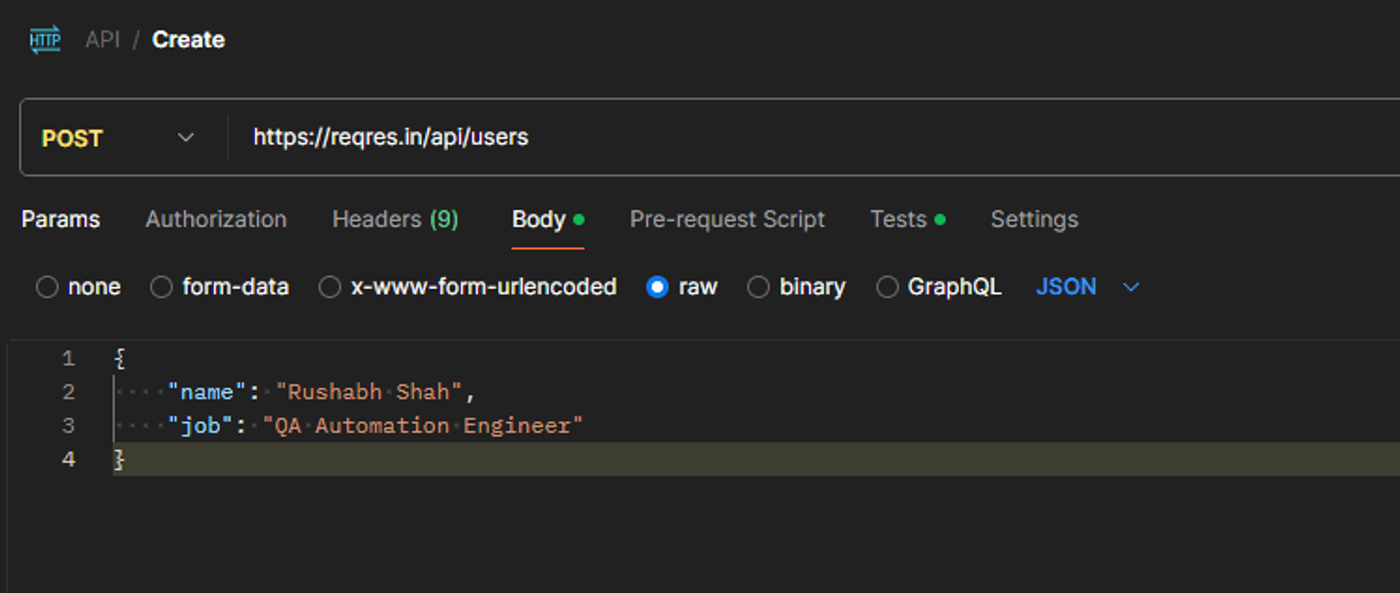The height and width of the screenshot is (593, 1400).
Task: Open the API collection breadcrumb
Action: click(102, 40)
